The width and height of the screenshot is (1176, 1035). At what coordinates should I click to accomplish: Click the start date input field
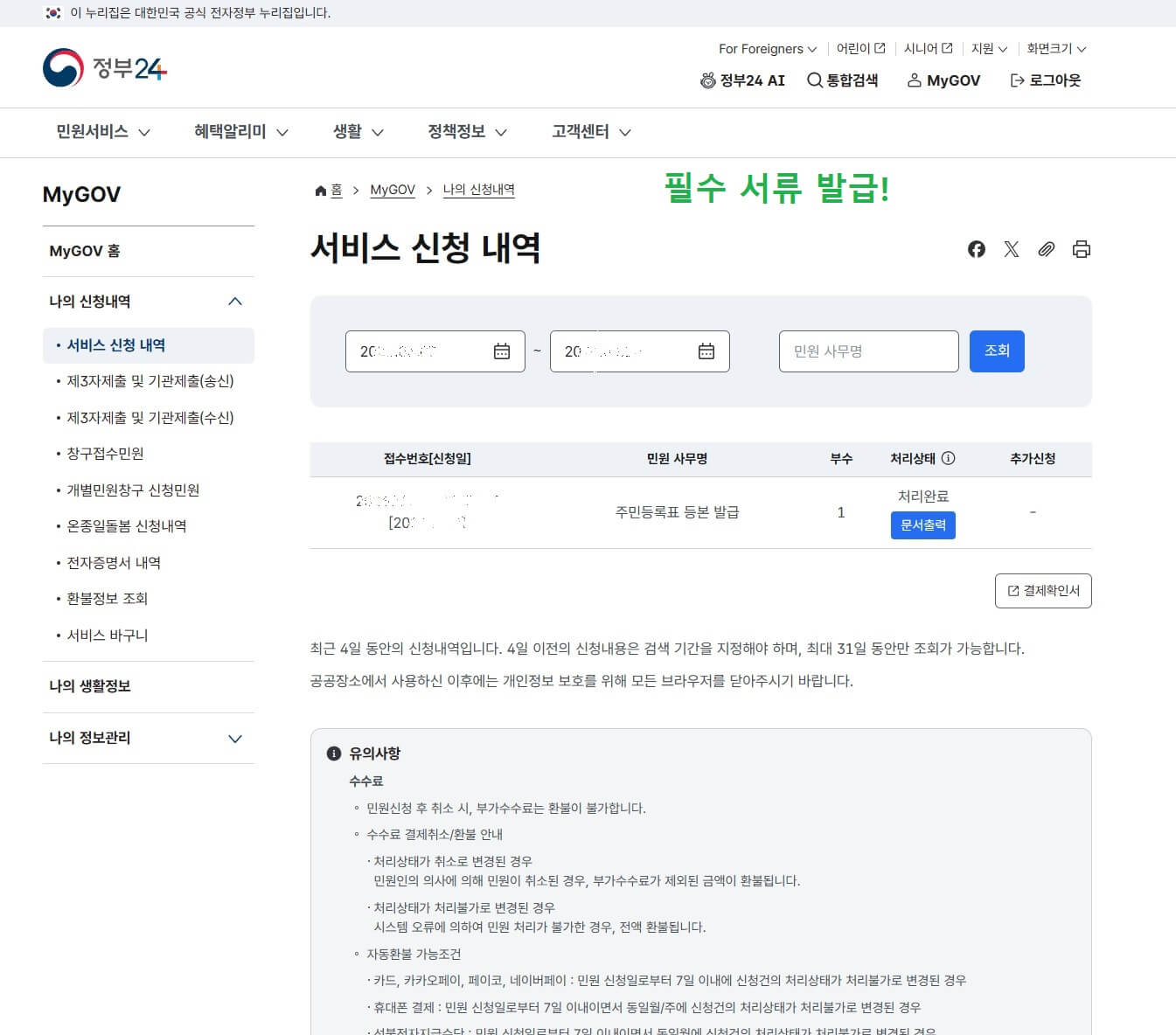(x=435, y=351)
